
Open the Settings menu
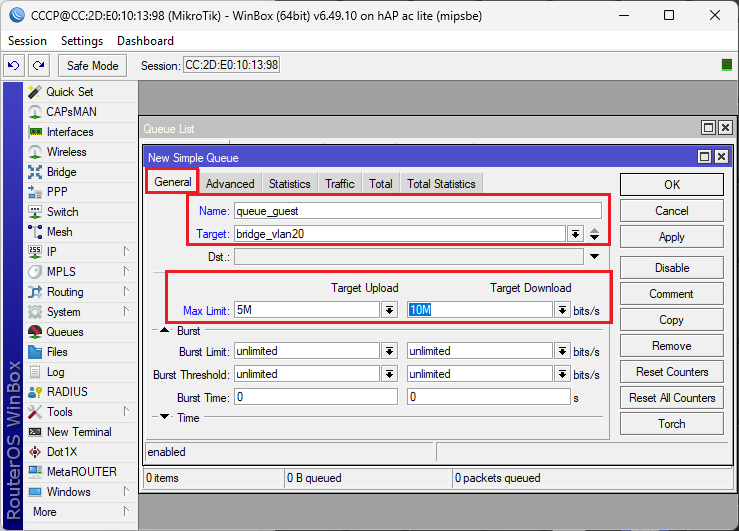[x=82, y=41]
